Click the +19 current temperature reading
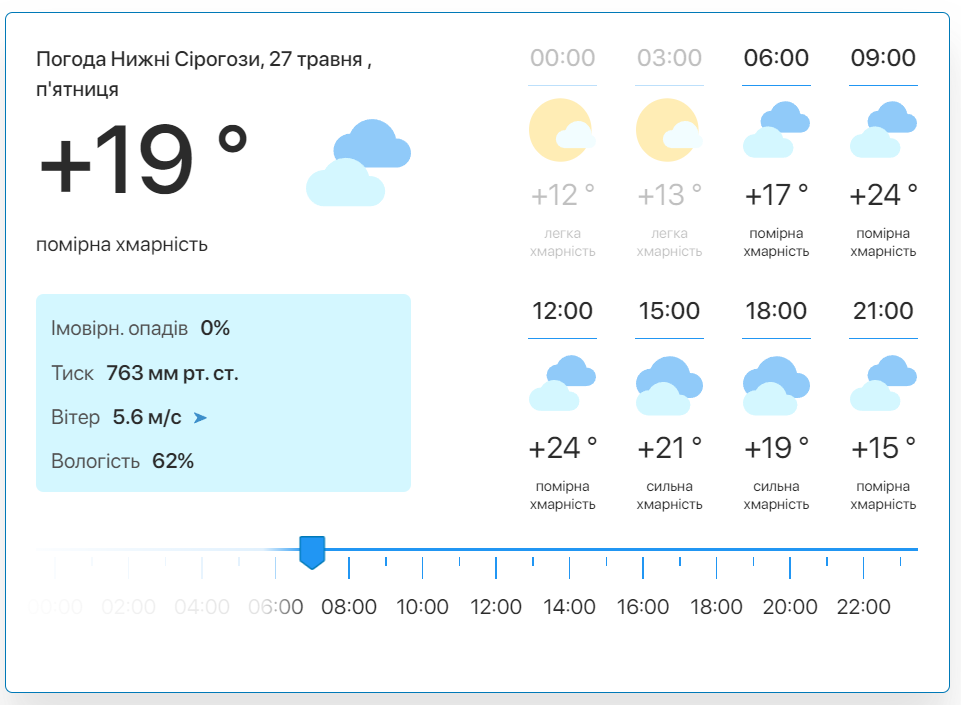This screenshot has width=961, height=705. [143, 159]
